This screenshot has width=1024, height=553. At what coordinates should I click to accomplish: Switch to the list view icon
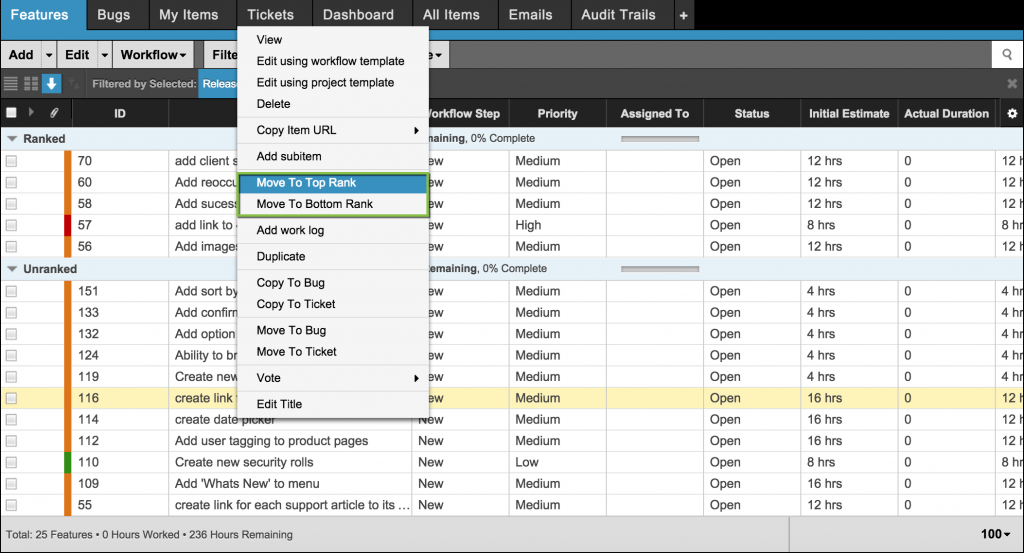point(10,84)
